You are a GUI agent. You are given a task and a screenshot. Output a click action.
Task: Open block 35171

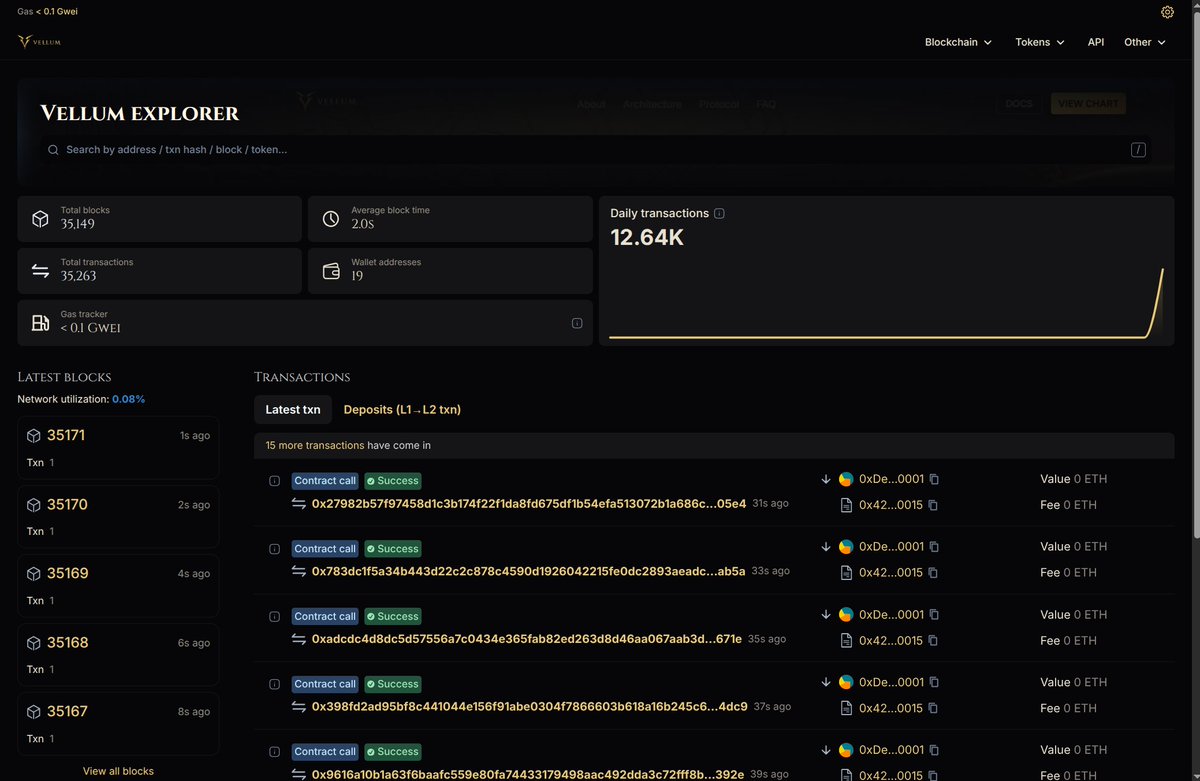[x=67, y=436]
